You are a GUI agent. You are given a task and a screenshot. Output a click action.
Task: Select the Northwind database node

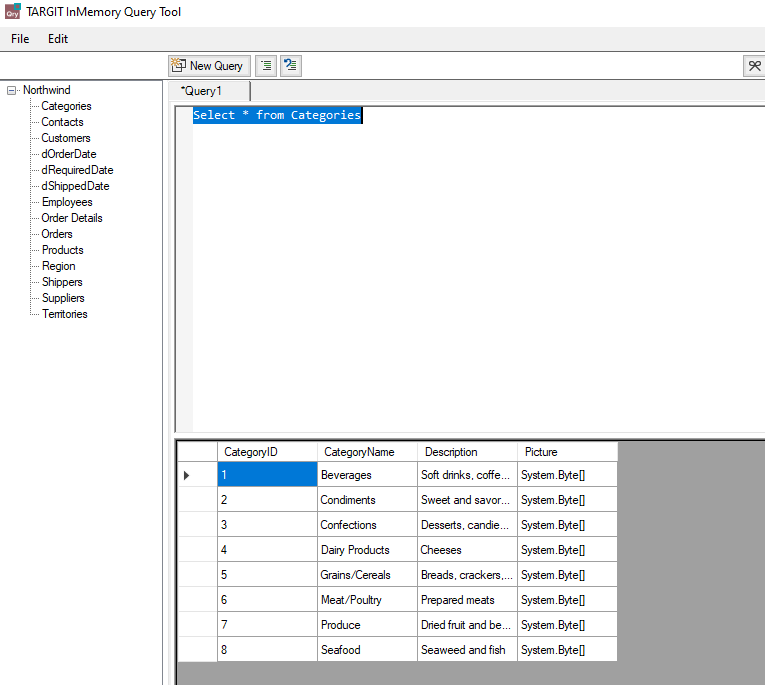tap(47, 90)
